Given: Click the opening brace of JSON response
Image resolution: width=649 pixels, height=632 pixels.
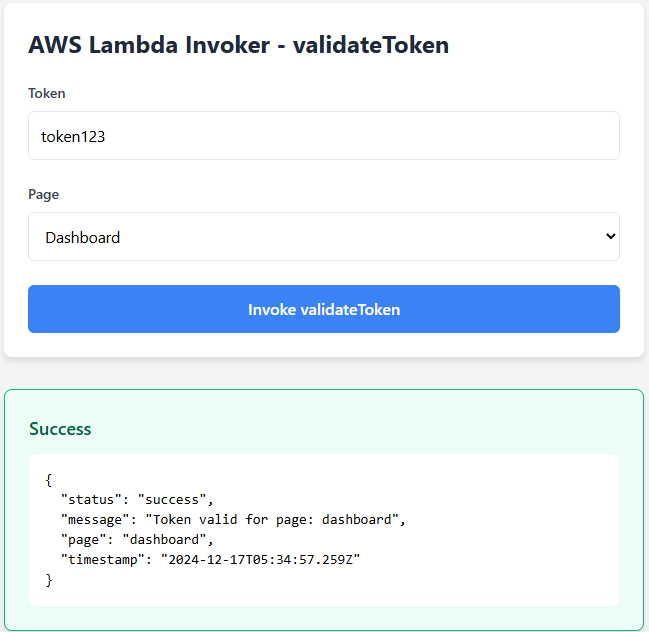Looking at the screenshot, I should [x=49, y=479].
